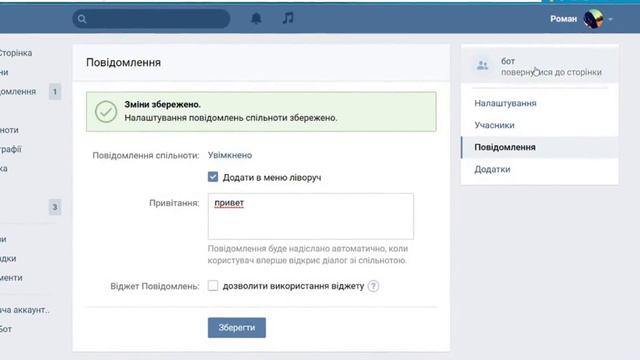Viewport: 640px width, 360px height.
Task: Expand the profile dropdown arrow
Action: click(610, 19)
